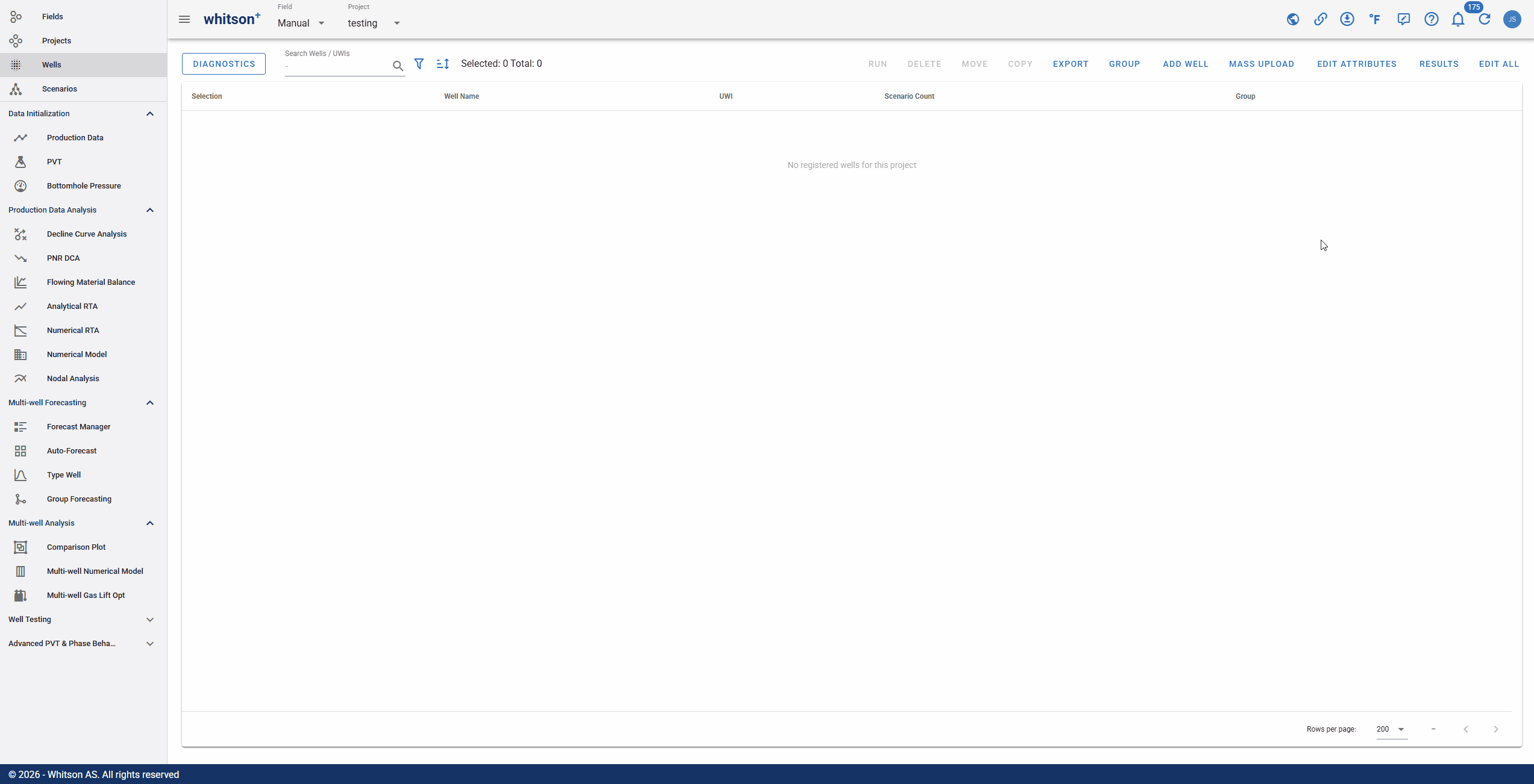Open the help question mark icon
Image resolution: width=1534 pixels, height=784 pixels.
(x=1432, y=19)
